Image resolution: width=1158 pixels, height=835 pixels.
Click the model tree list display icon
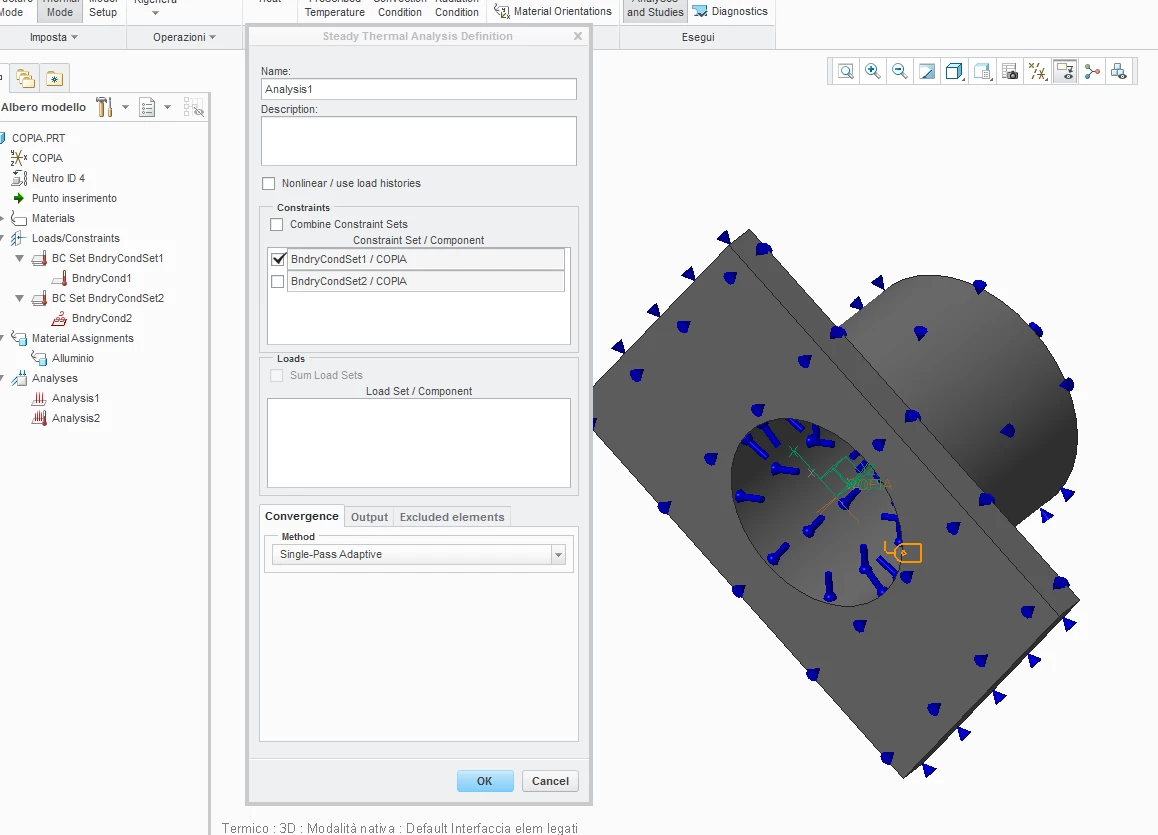tap(147, 108)
